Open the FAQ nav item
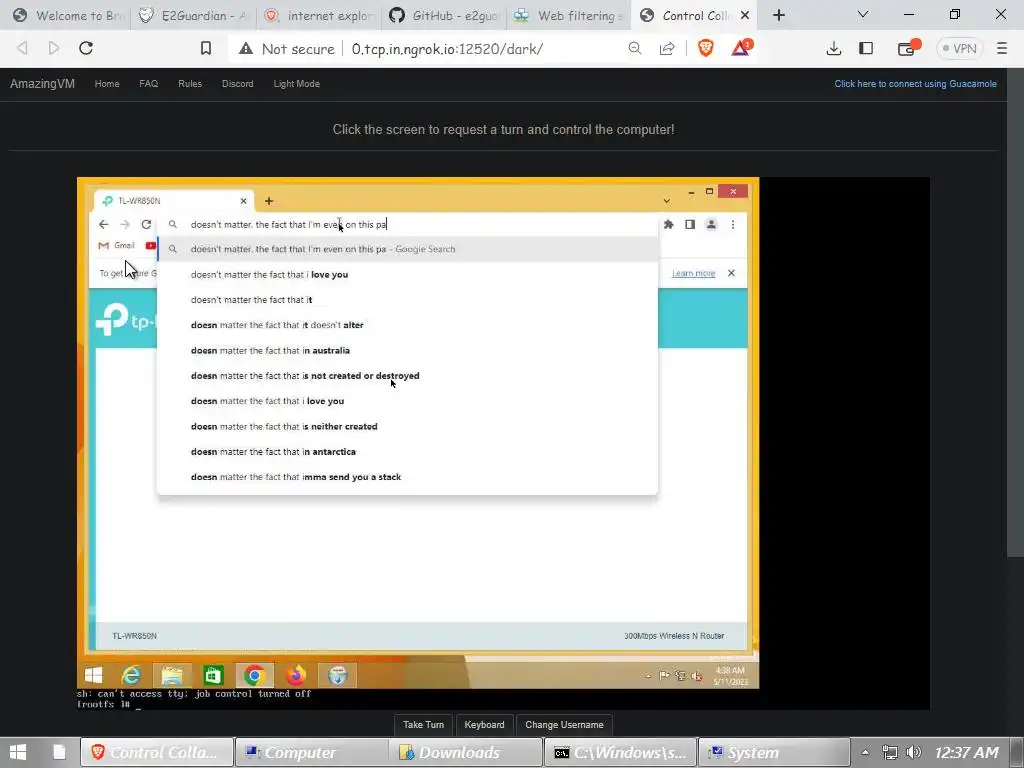 (x=148, y=84)
